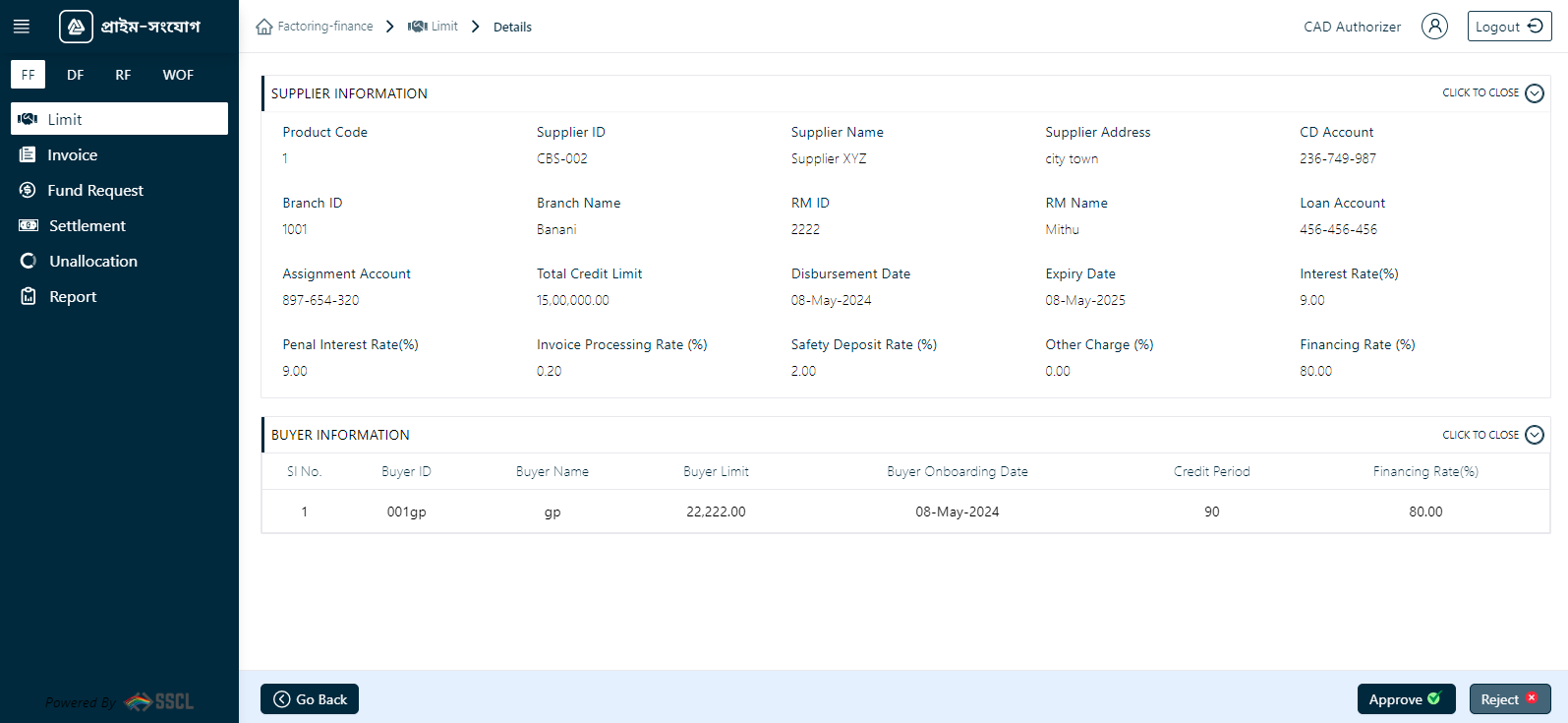Viewport: 1568px width, 723px height.
Task: Click the Supplier Address value city town
Action: click(x=1072, y=158)
